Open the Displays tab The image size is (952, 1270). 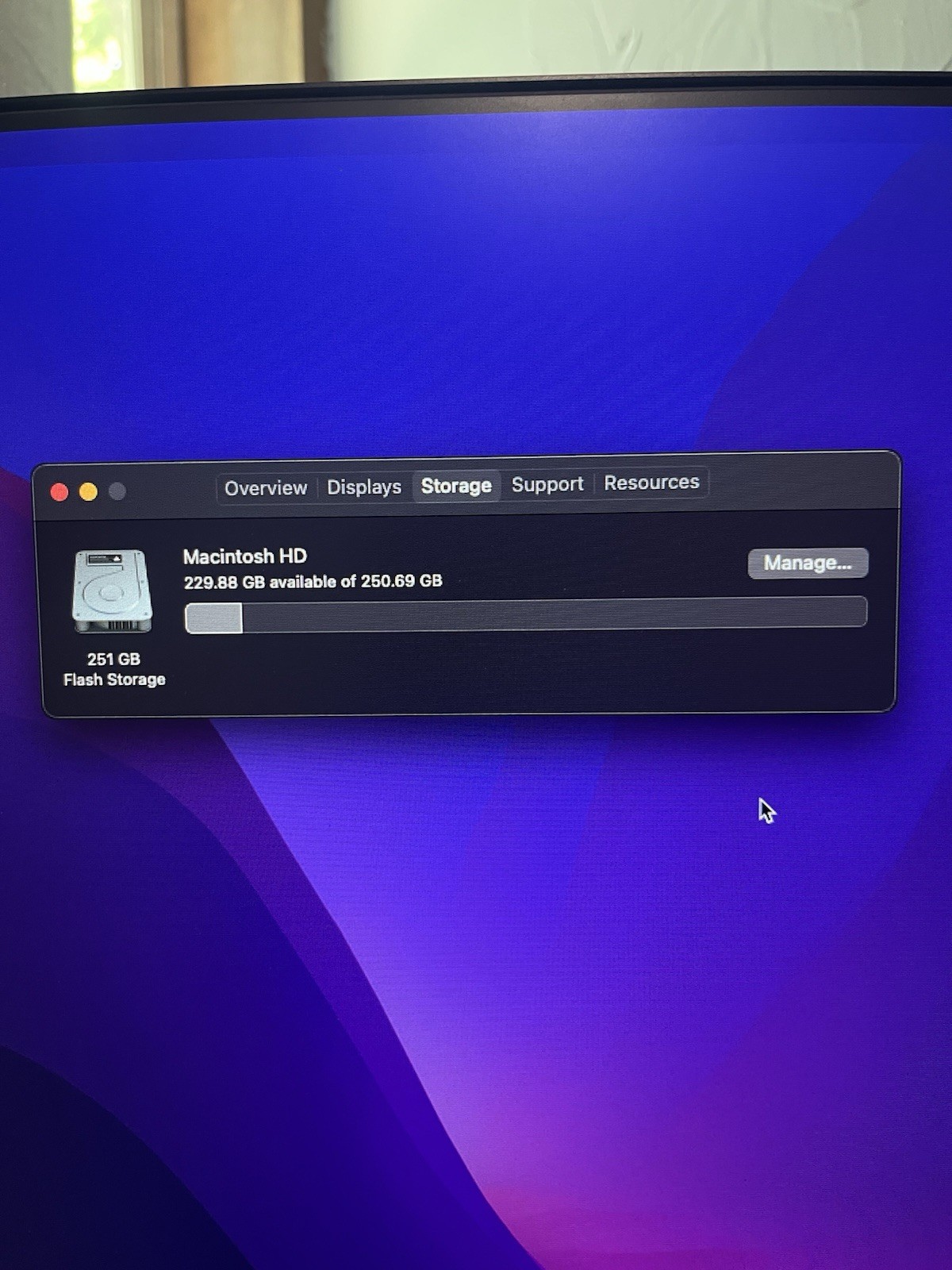(x=364, y=487)
